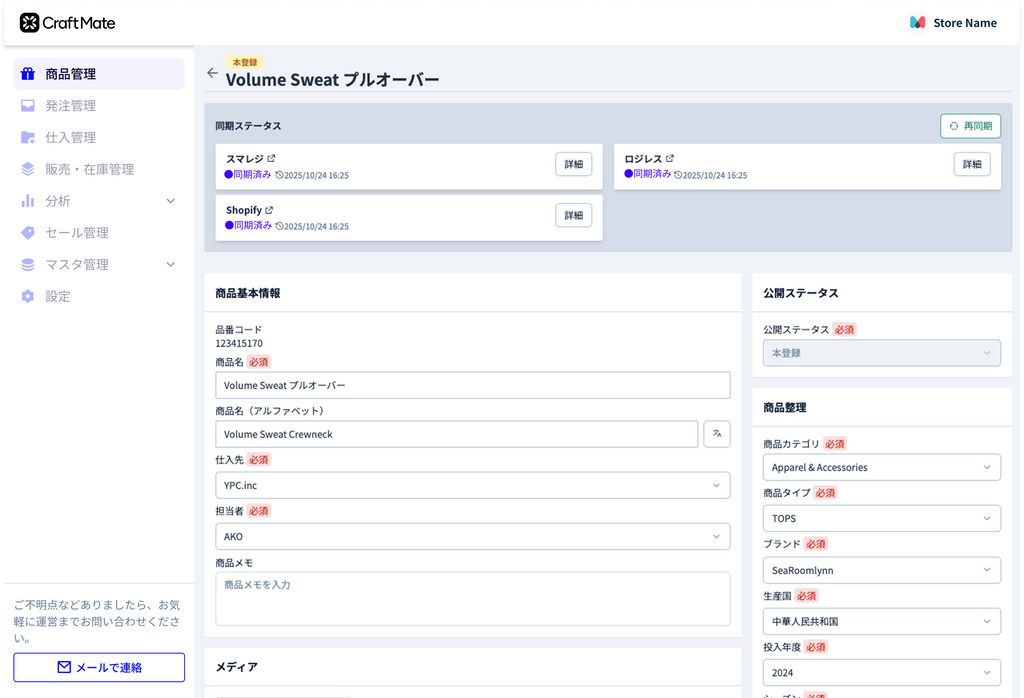Open the 担当者 dropdown showing AKO
This screenshot has width=1024, height=698.
point(472,536)
